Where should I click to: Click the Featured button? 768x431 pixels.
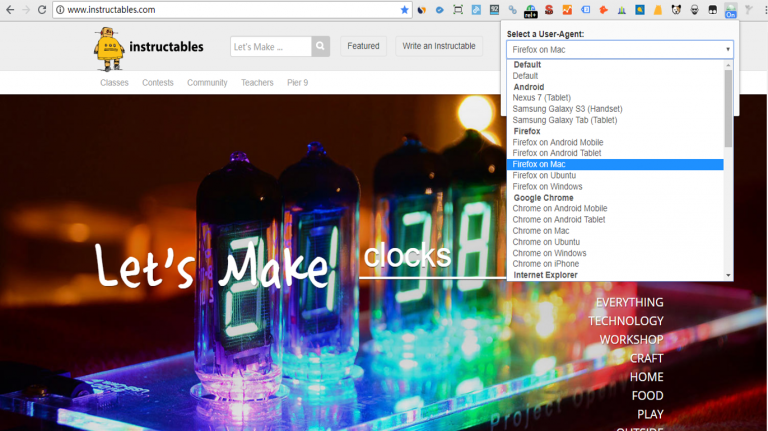pos(363,46)
